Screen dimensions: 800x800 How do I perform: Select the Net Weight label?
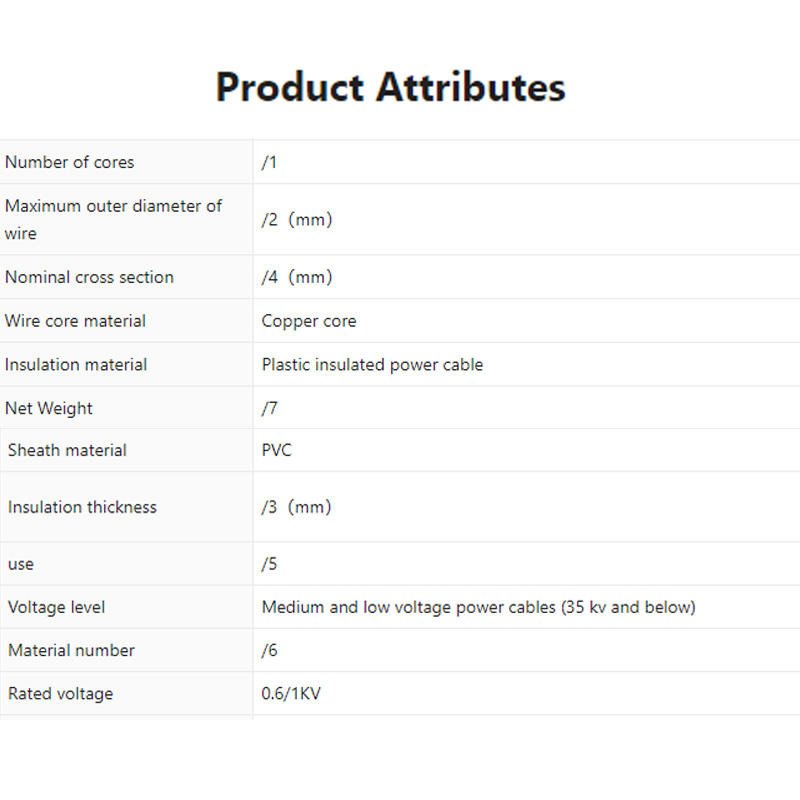tap(48, 409)
